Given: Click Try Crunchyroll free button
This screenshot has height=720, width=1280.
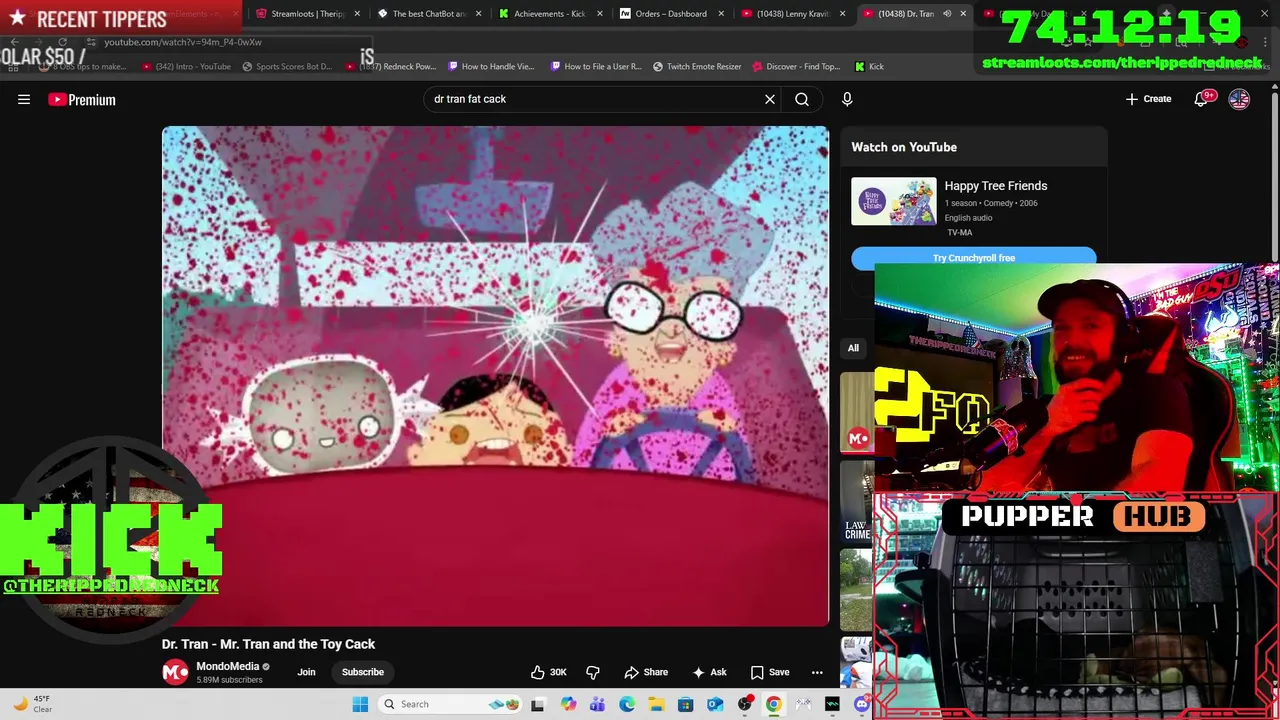Looking at the screenshot, I should pyautogui.click(x=974, y=258).
